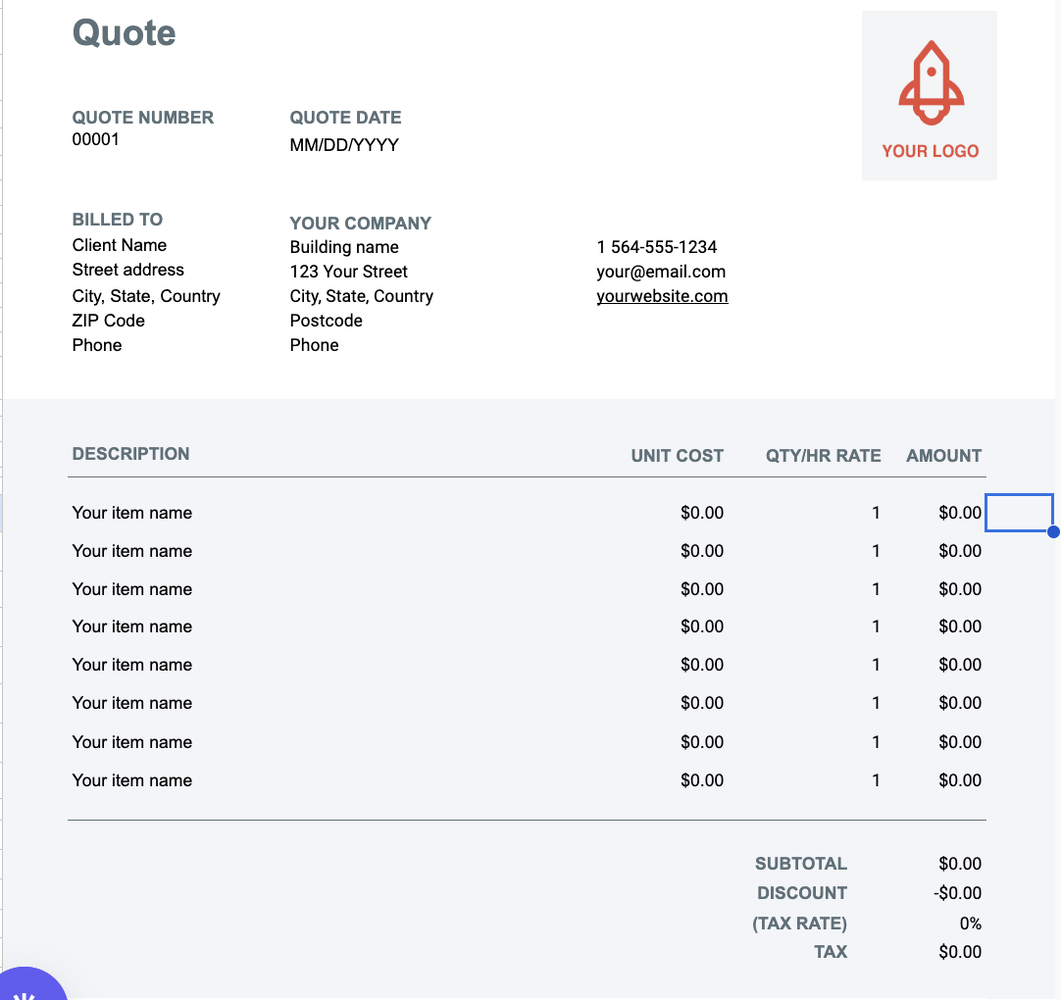Select the UNIT COST column header
Viewport: 1061px width, 1000px height.
pos(677,456)
